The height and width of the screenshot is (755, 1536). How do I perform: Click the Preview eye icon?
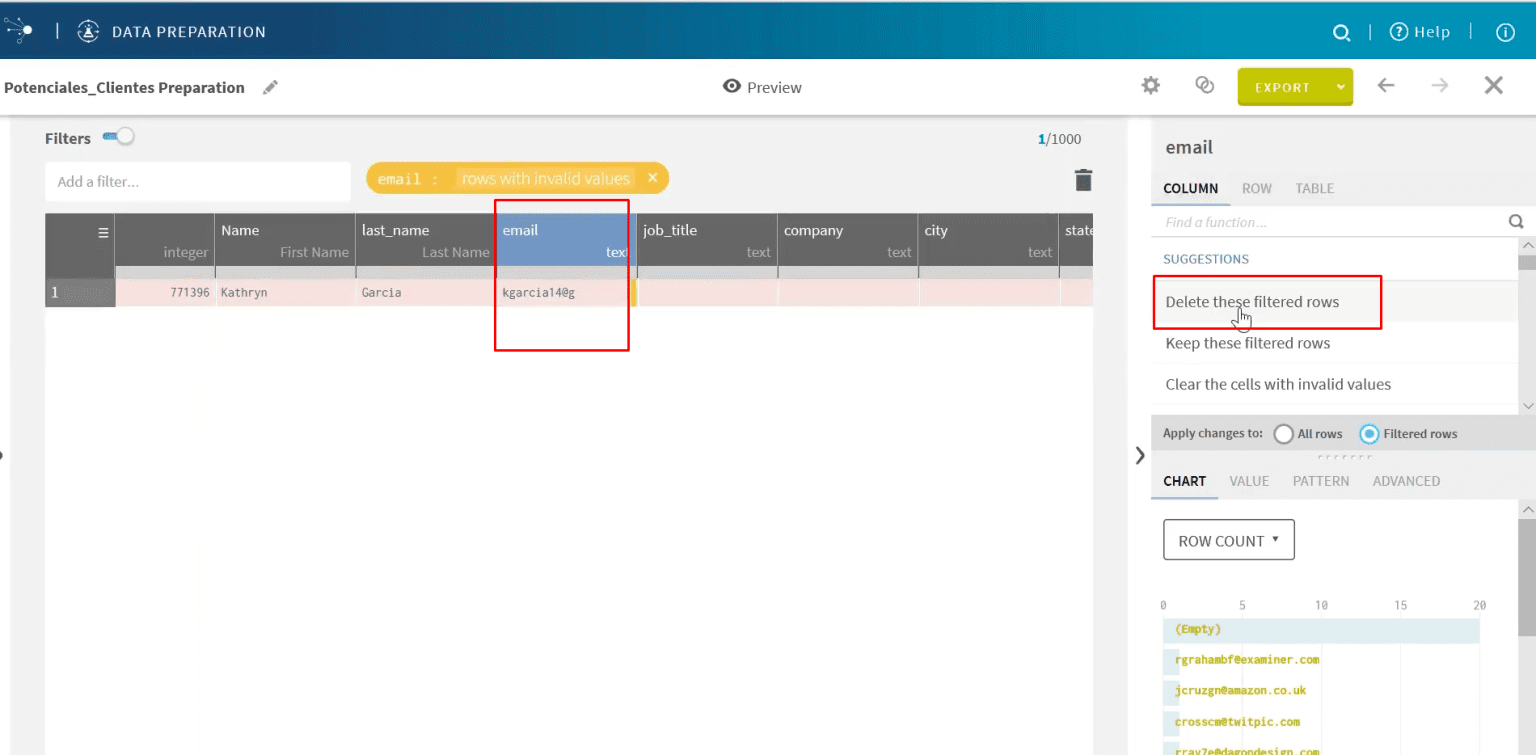tap(731, 87)
